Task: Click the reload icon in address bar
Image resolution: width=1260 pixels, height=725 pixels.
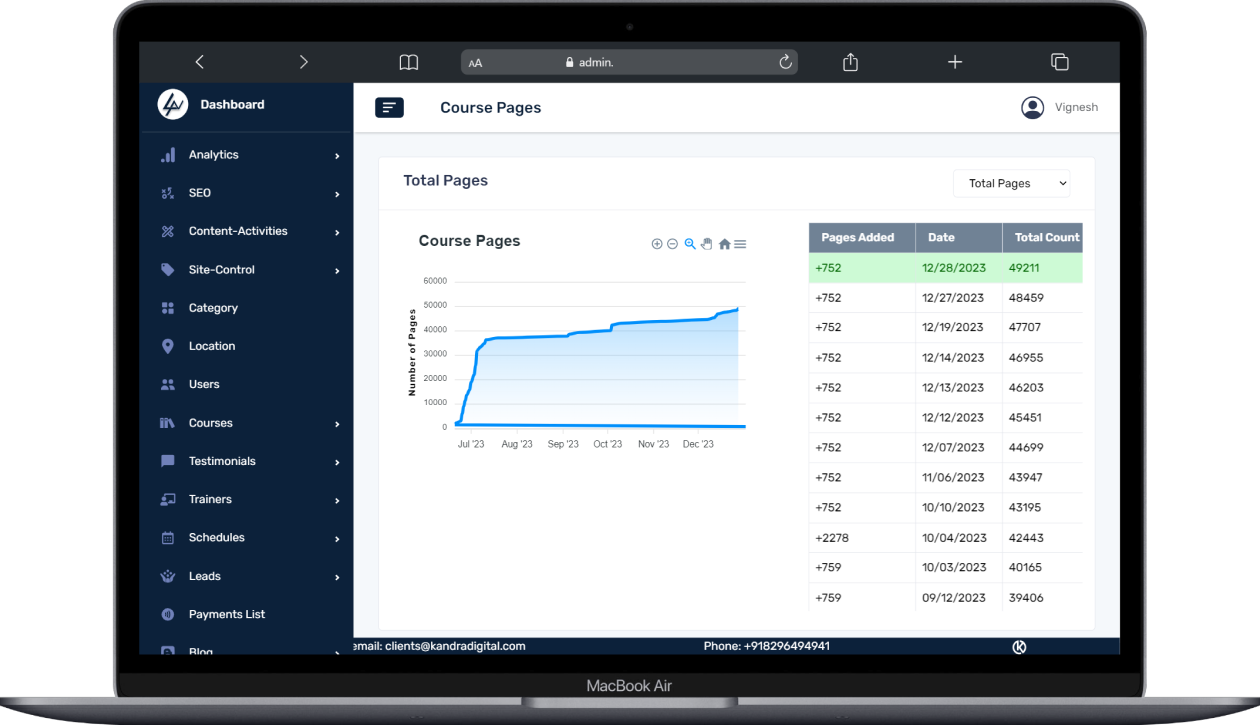Action: point(786,62)
